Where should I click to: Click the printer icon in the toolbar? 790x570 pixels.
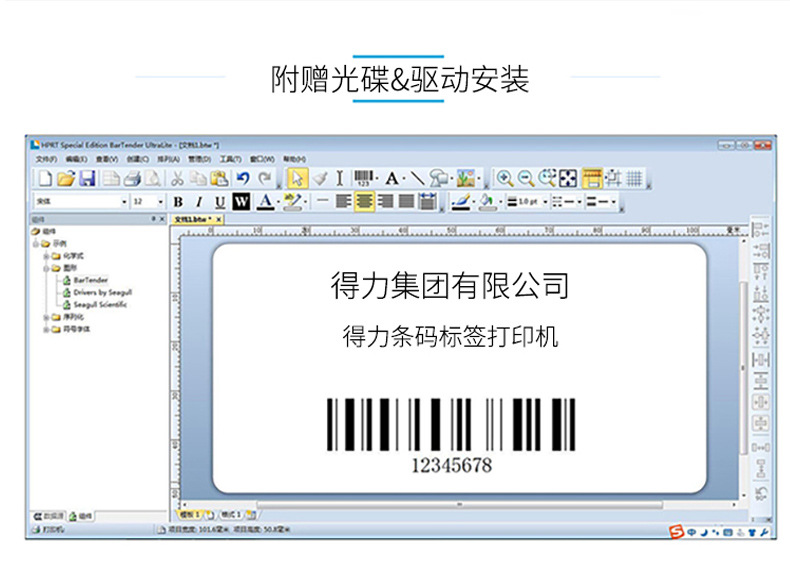click(x=132, y=178)
